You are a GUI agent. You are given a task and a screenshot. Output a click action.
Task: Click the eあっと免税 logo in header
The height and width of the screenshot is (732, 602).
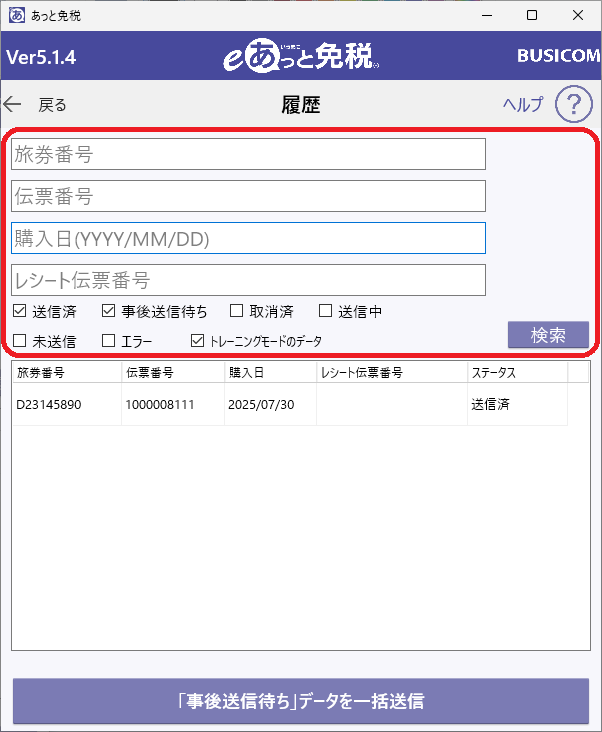click(x=301, y=57)
